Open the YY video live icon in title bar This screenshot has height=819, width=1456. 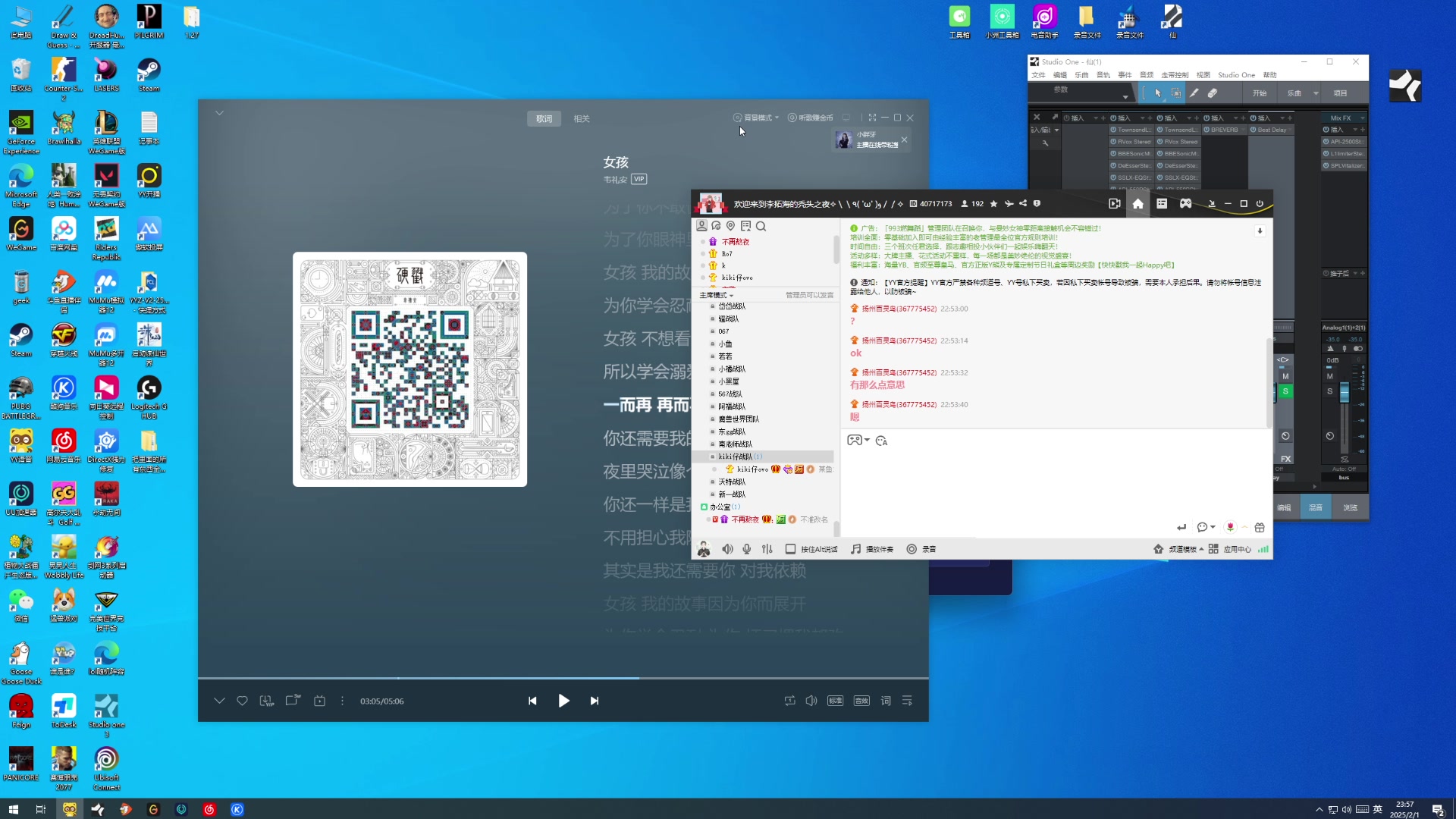pyautogui.click(x=1114, y=203)
